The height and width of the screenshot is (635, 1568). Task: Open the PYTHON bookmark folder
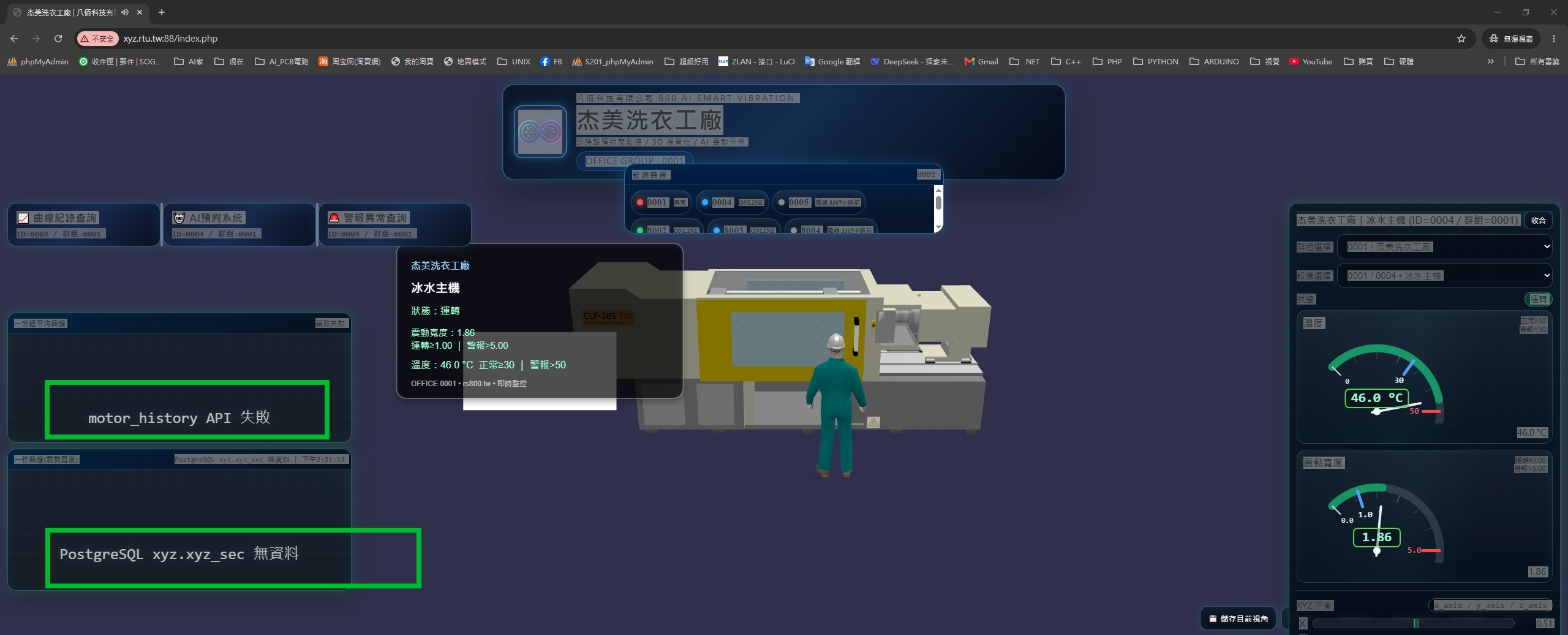pos(1156,61)
